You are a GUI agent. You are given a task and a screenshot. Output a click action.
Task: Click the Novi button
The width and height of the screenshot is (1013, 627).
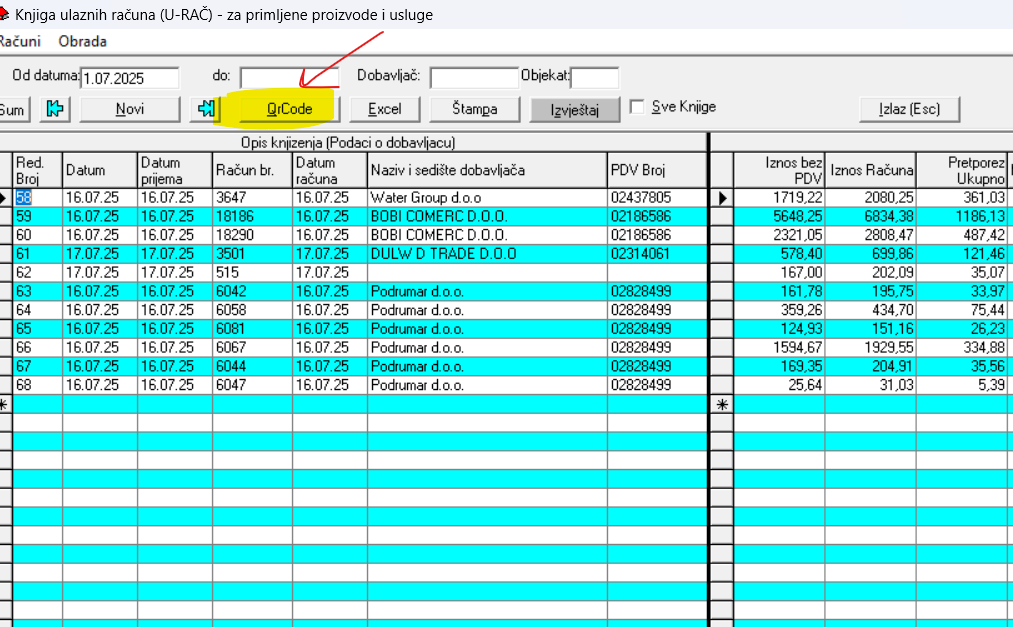[129, 108]
